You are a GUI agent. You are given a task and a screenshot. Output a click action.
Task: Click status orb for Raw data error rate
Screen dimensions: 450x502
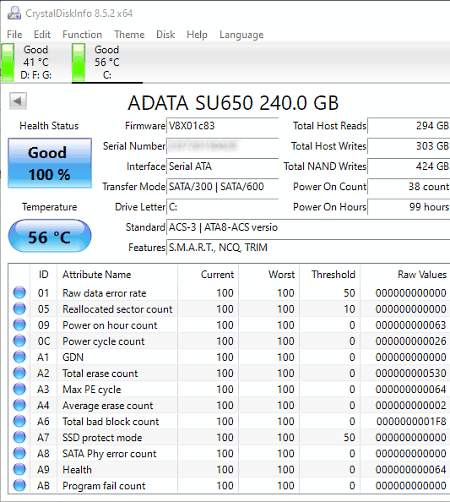[x=19, y=293]
